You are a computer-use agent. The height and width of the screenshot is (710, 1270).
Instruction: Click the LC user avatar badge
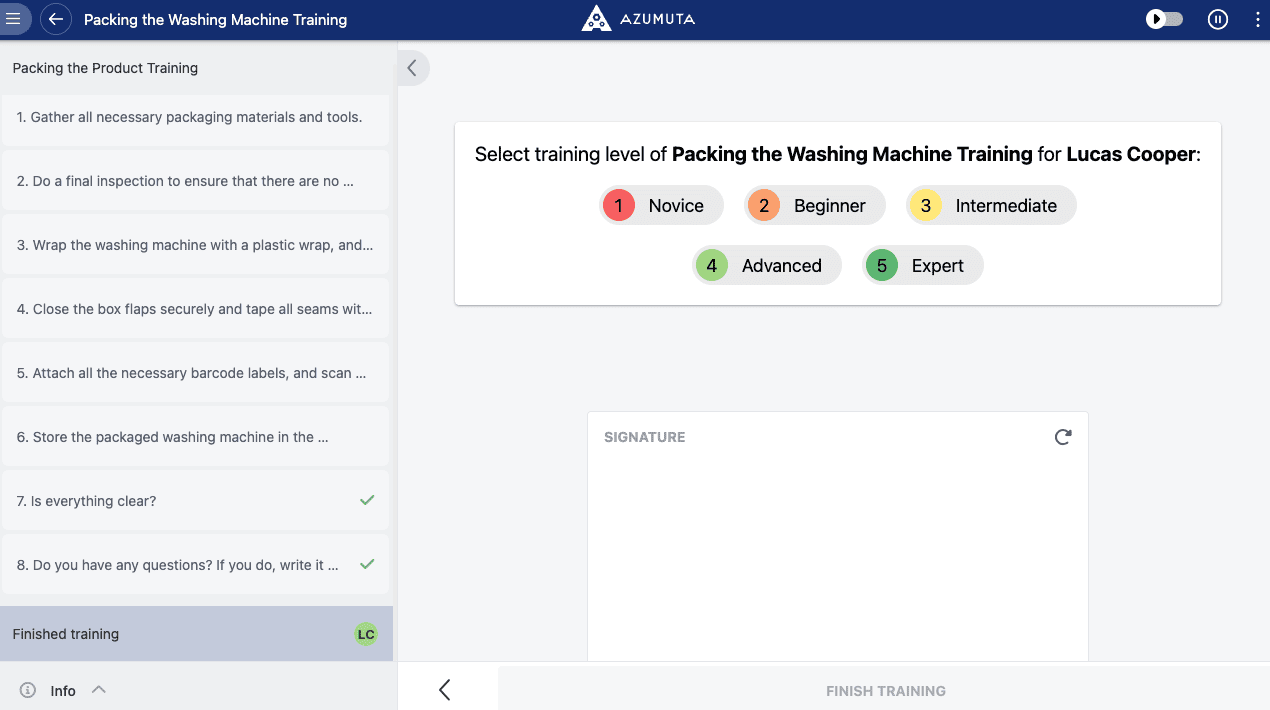[x=366, y=634]
